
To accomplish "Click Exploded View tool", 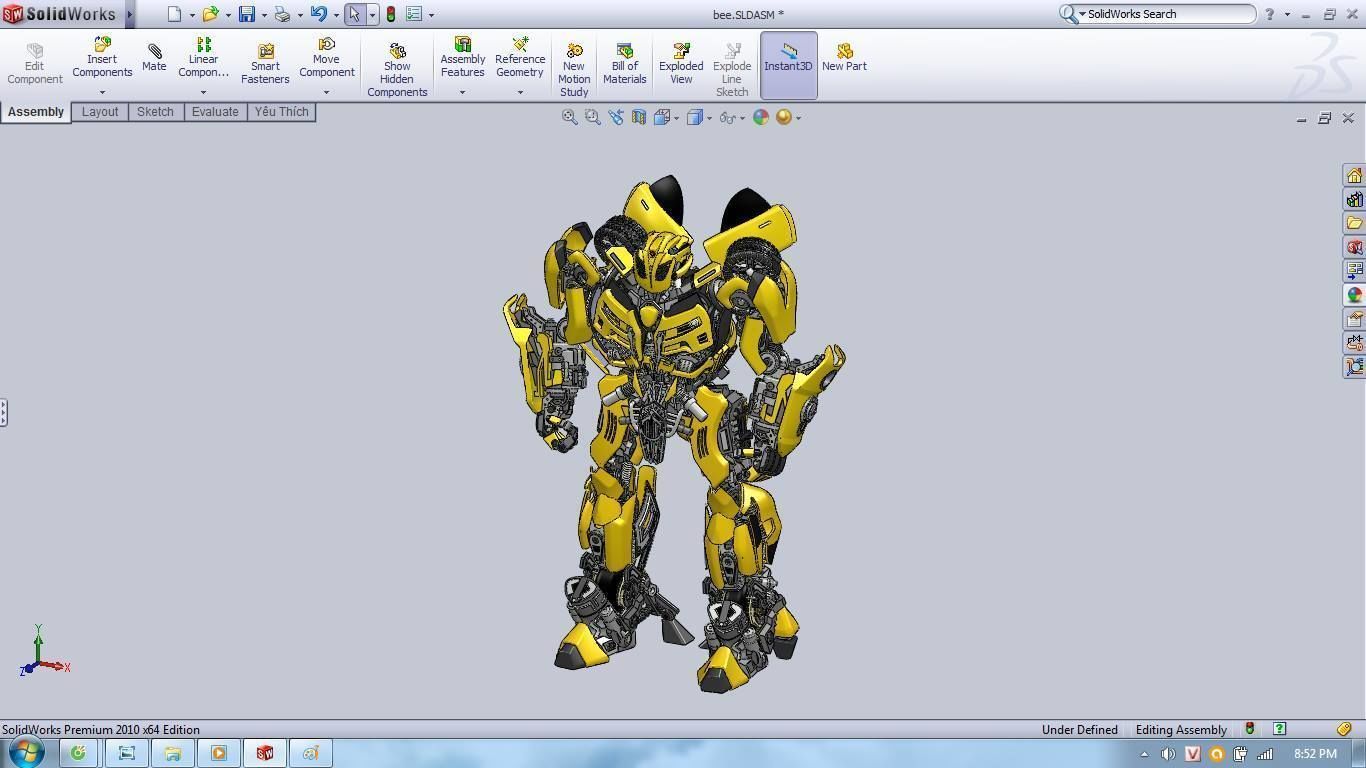I will 681,64.
